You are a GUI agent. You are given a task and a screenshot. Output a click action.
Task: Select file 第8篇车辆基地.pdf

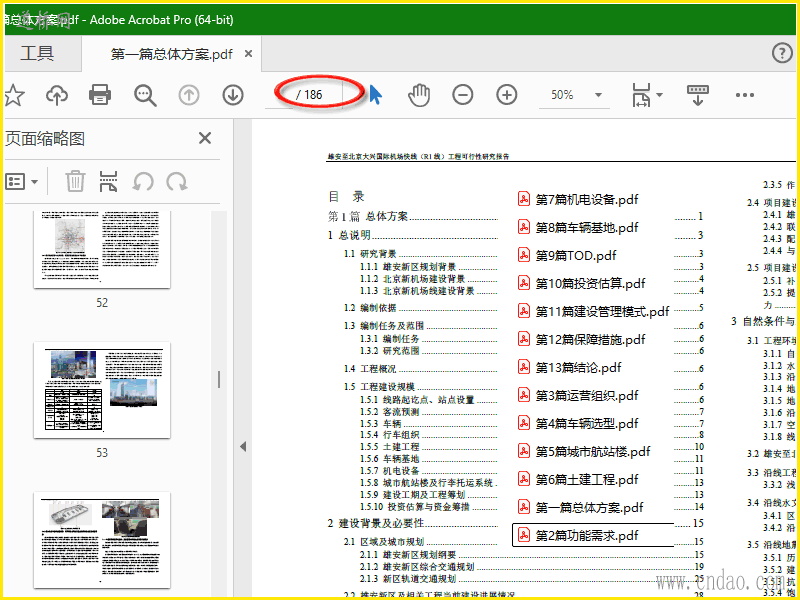(x=578, y=228)
